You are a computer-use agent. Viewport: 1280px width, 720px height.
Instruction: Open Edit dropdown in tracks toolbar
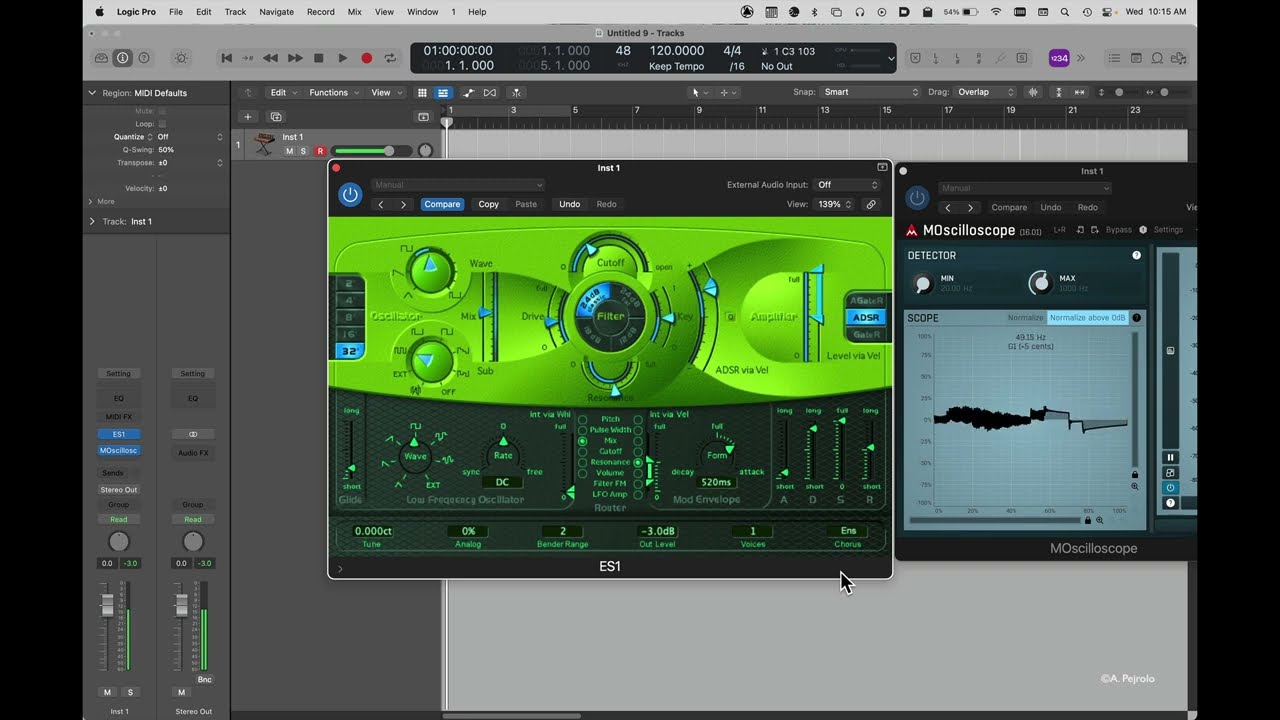pos(283,92)
